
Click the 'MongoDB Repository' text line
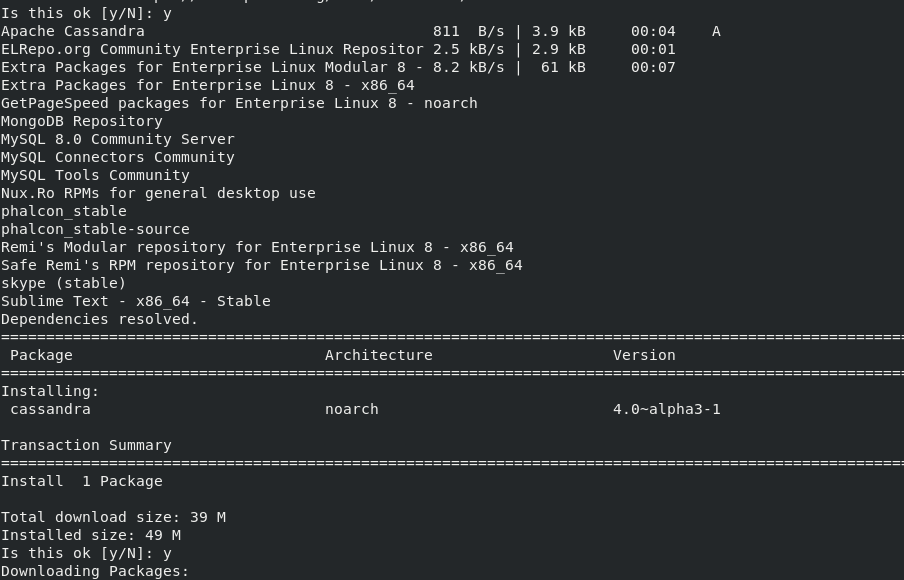pyautogui.click(x=82, y=121)
